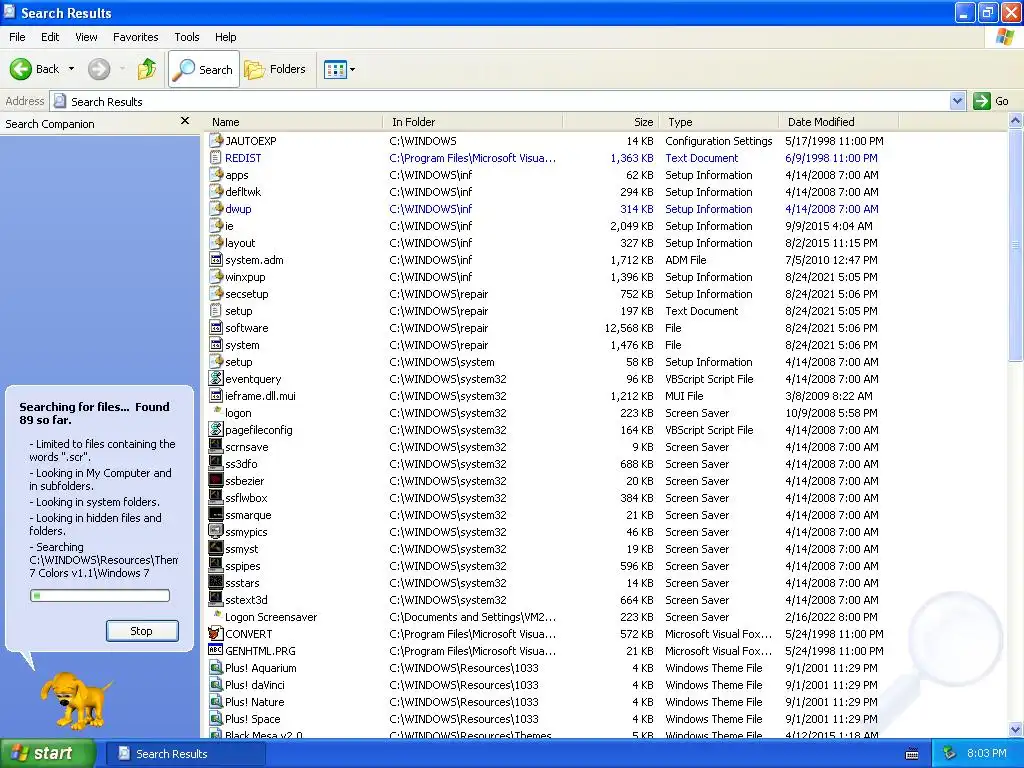Select the software file icon in repair
Image resolution: width=1024 pixels, height=768 pixels.
click(216, 327)
